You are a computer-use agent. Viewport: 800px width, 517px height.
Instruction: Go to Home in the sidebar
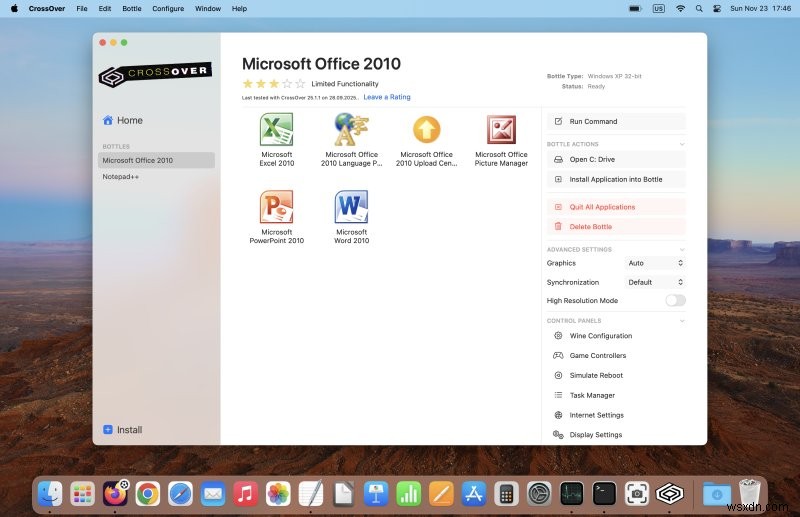[122, 120]
